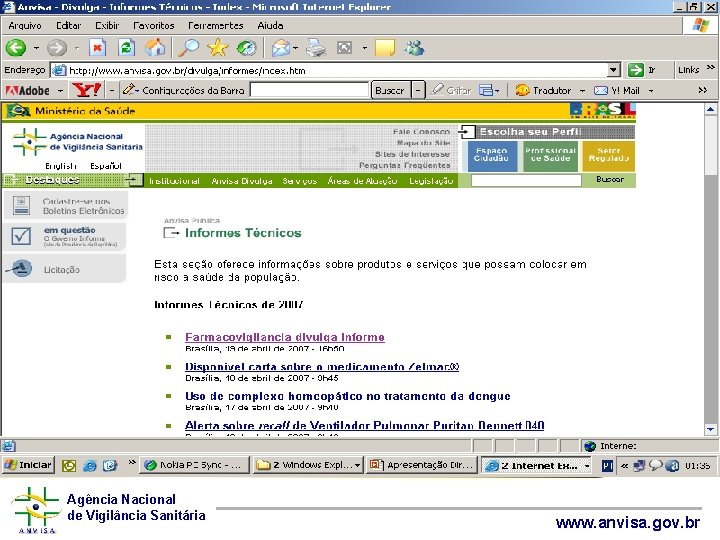The image size is (720, 540).
Task: Open the Institucional site tab
Action: pyautogui.click(x=174, y=181)
